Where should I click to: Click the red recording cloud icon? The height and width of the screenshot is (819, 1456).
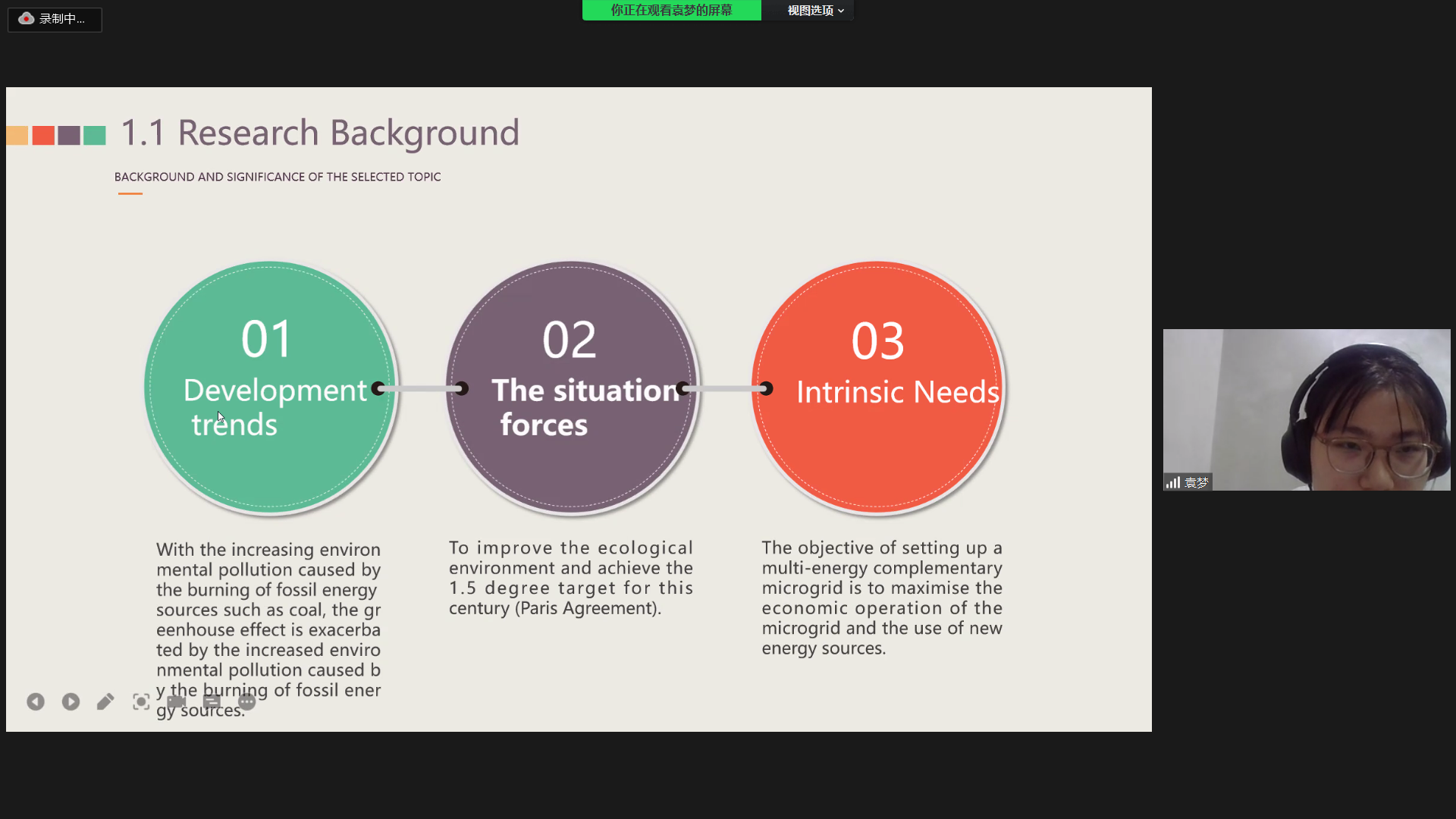(27, 18)
